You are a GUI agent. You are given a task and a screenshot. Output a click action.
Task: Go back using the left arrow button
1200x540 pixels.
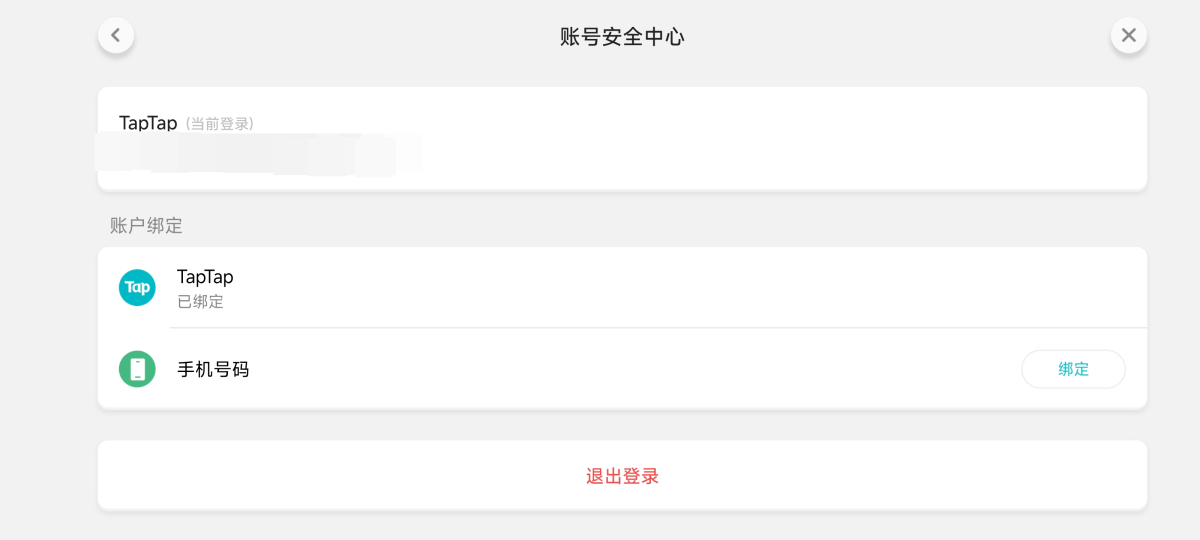[x=116, y=36]
